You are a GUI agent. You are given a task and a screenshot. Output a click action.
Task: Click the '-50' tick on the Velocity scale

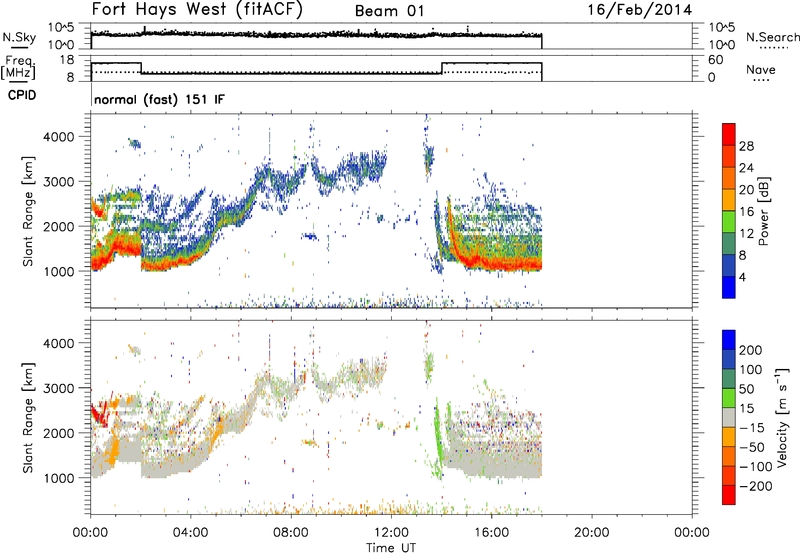[x=752, y=447]
